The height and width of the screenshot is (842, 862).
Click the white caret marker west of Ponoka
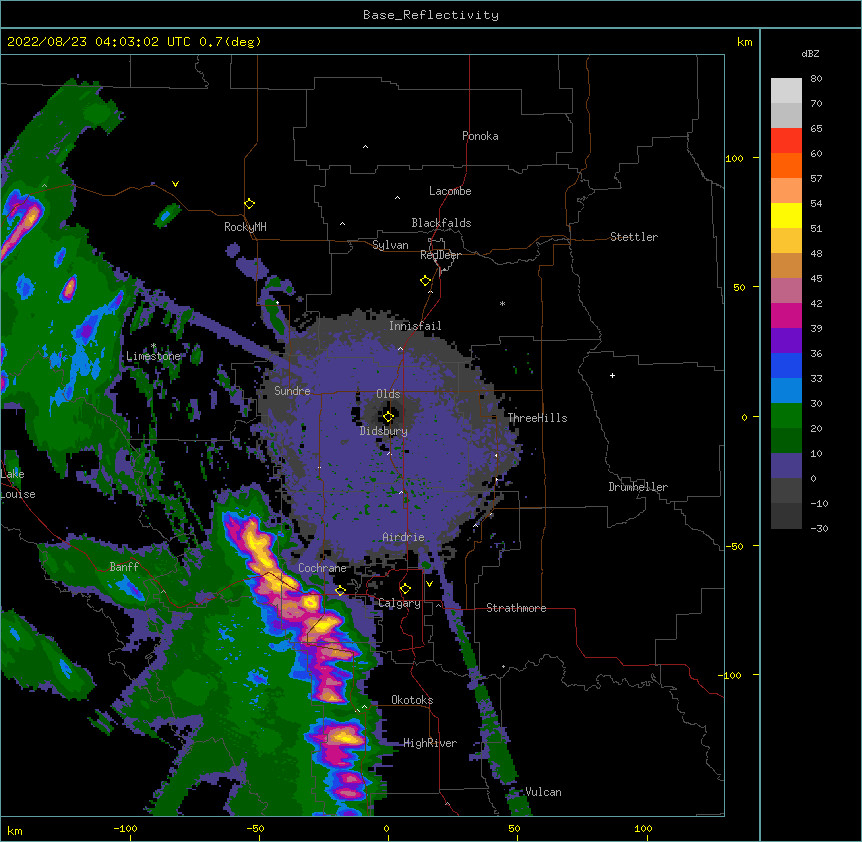365,147
